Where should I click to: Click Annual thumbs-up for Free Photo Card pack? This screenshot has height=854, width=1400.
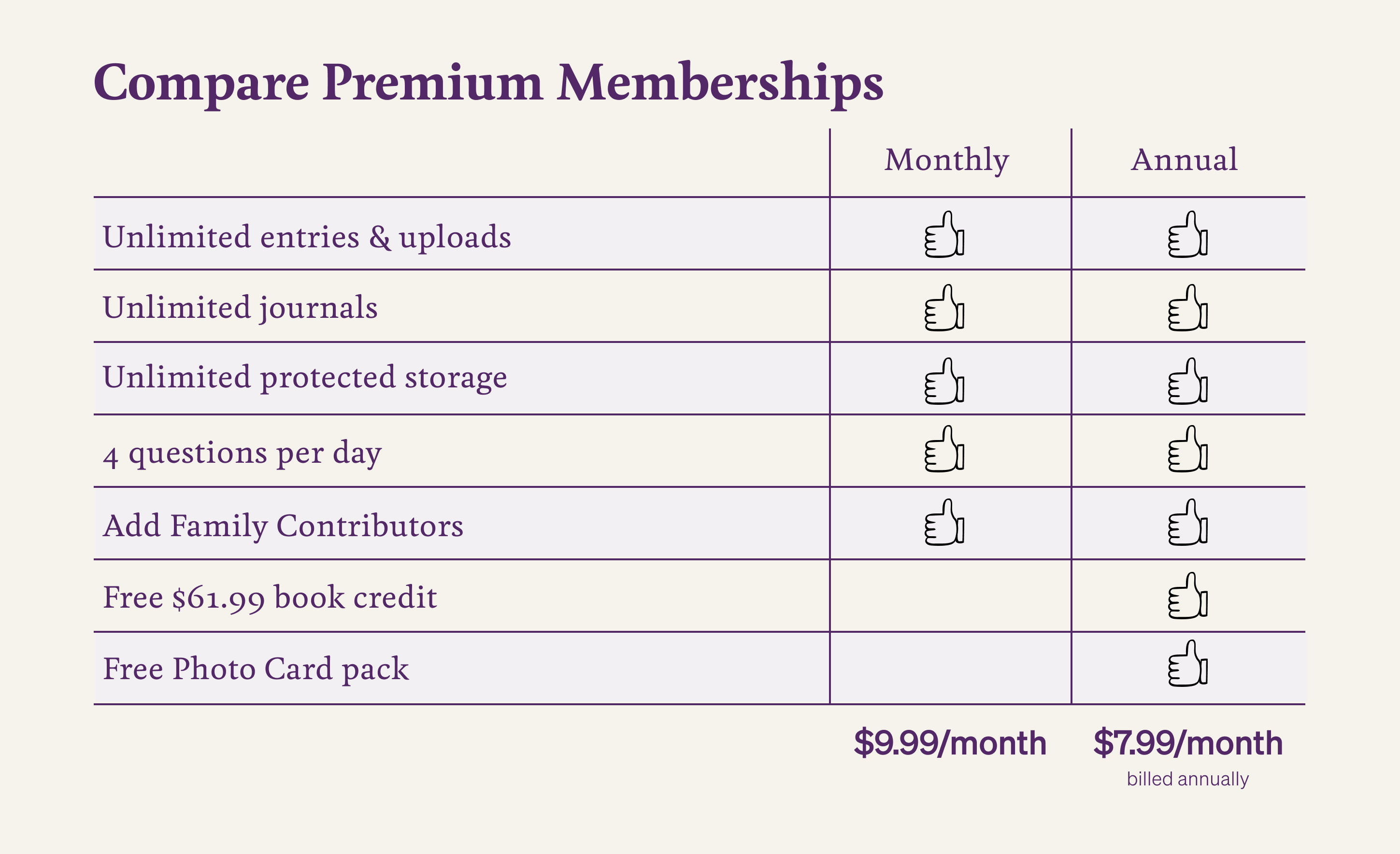pyautogui.click(x=1187, y=663)
